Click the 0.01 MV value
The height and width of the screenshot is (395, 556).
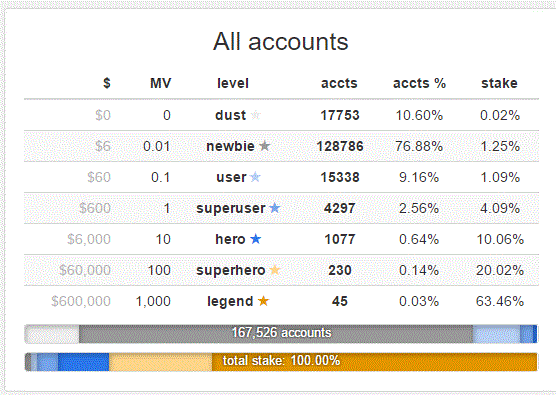coord(157,146)
